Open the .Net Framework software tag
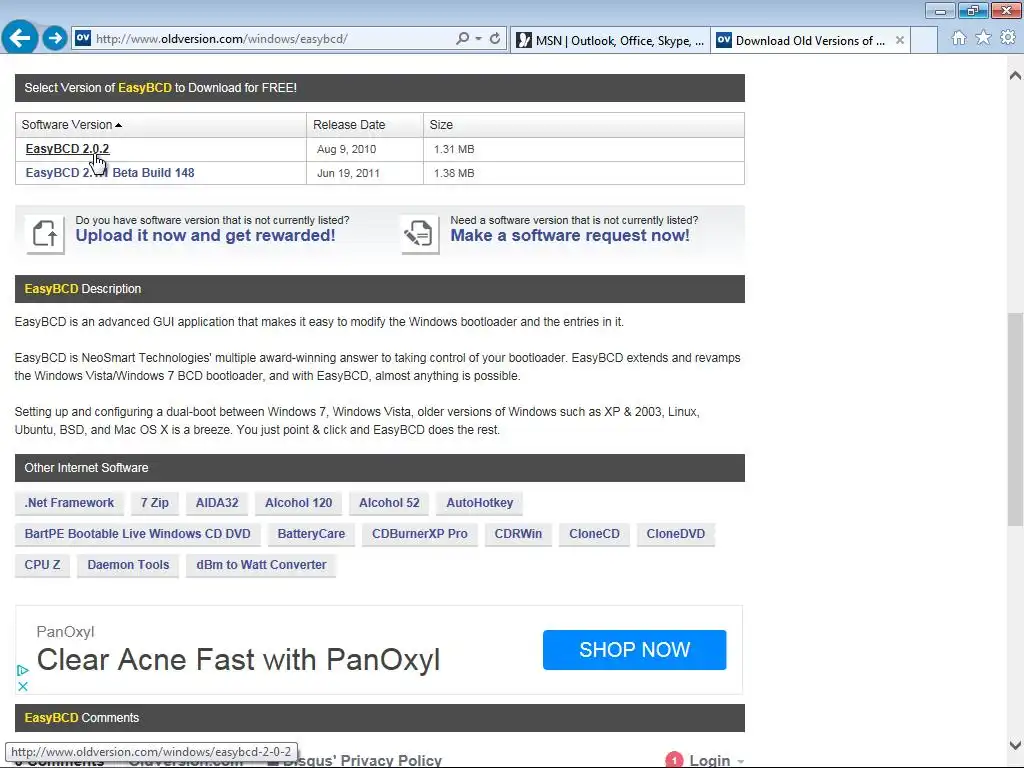Image resolution: width=1024 pixels, height=768 pixels. pyautogui.click(x=69, y=503)
